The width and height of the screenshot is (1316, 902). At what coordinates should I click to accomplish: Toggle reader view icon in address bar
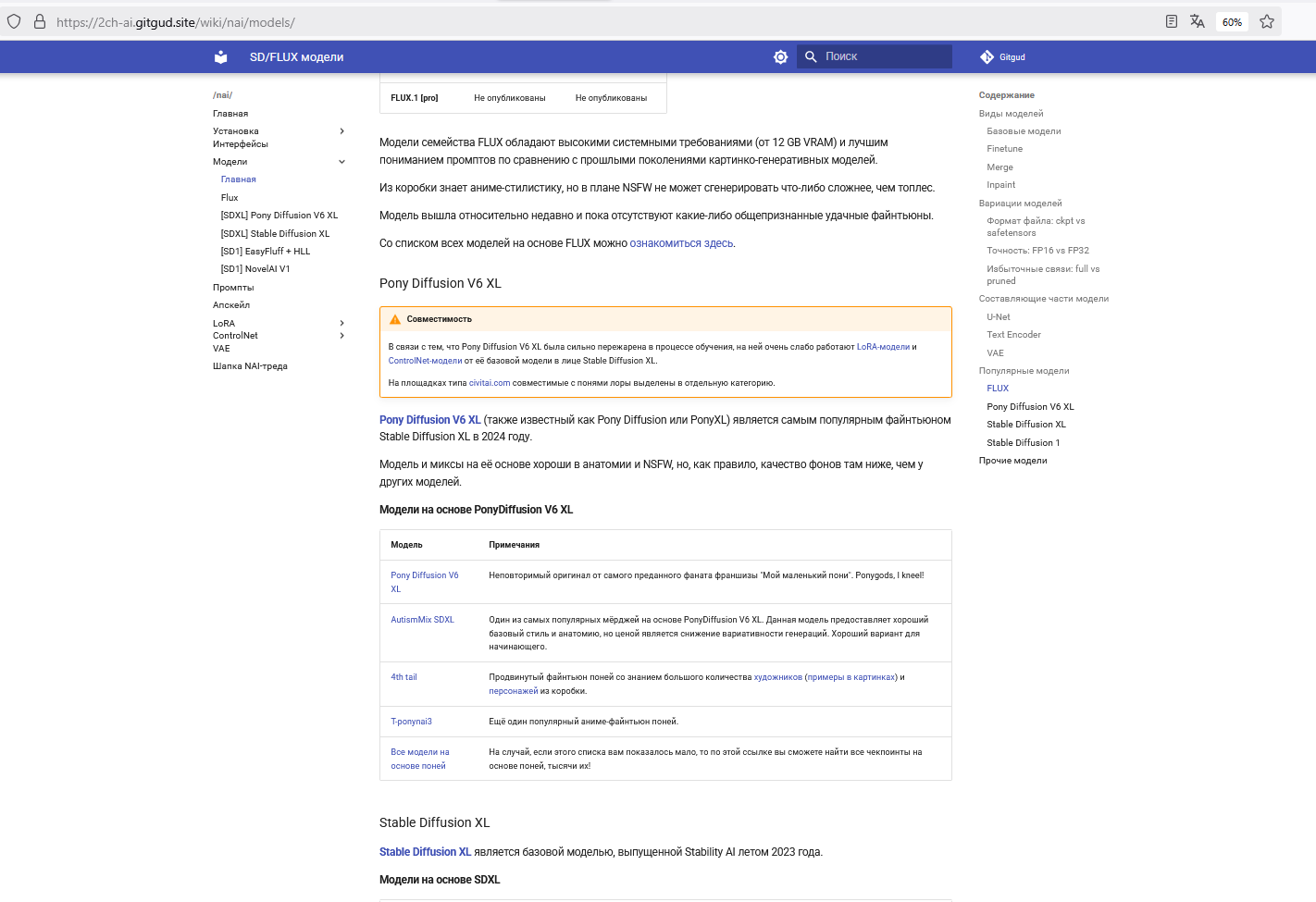(1172, 21)
